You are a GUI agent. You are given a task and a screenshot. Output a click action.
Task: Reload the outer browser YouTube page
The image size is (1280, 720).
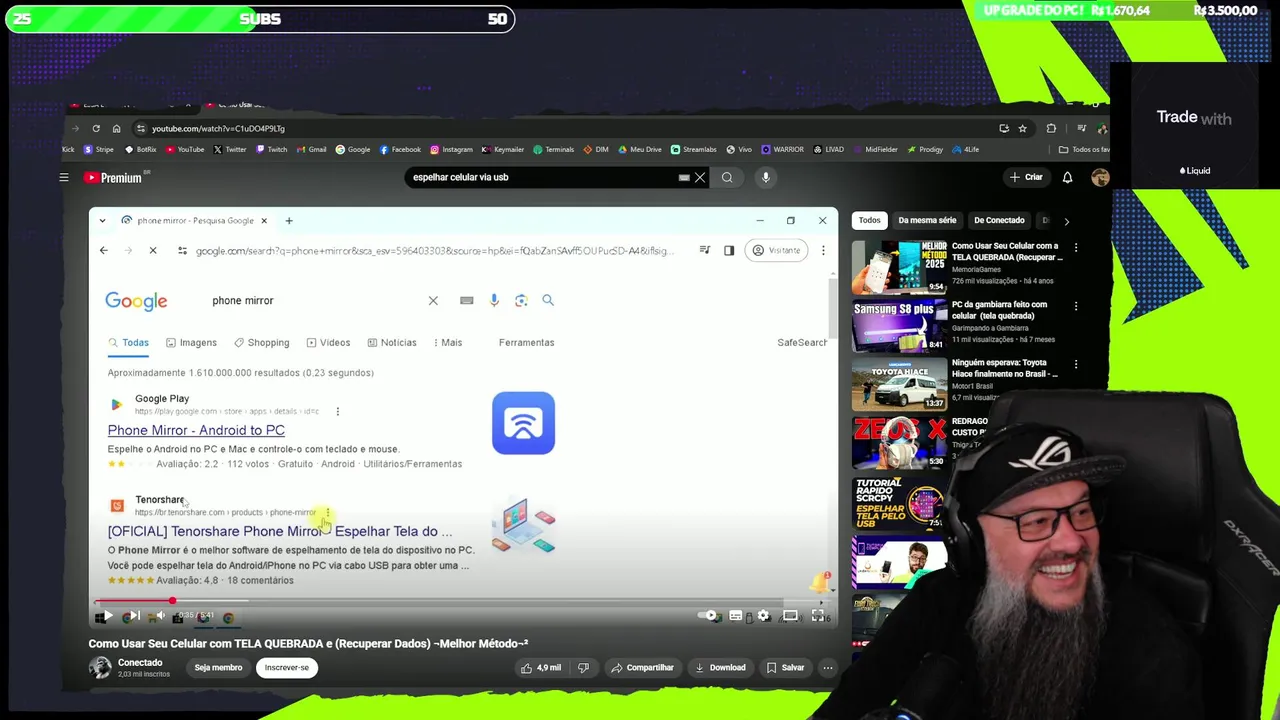pyautogui.click(x=96, y=128)
